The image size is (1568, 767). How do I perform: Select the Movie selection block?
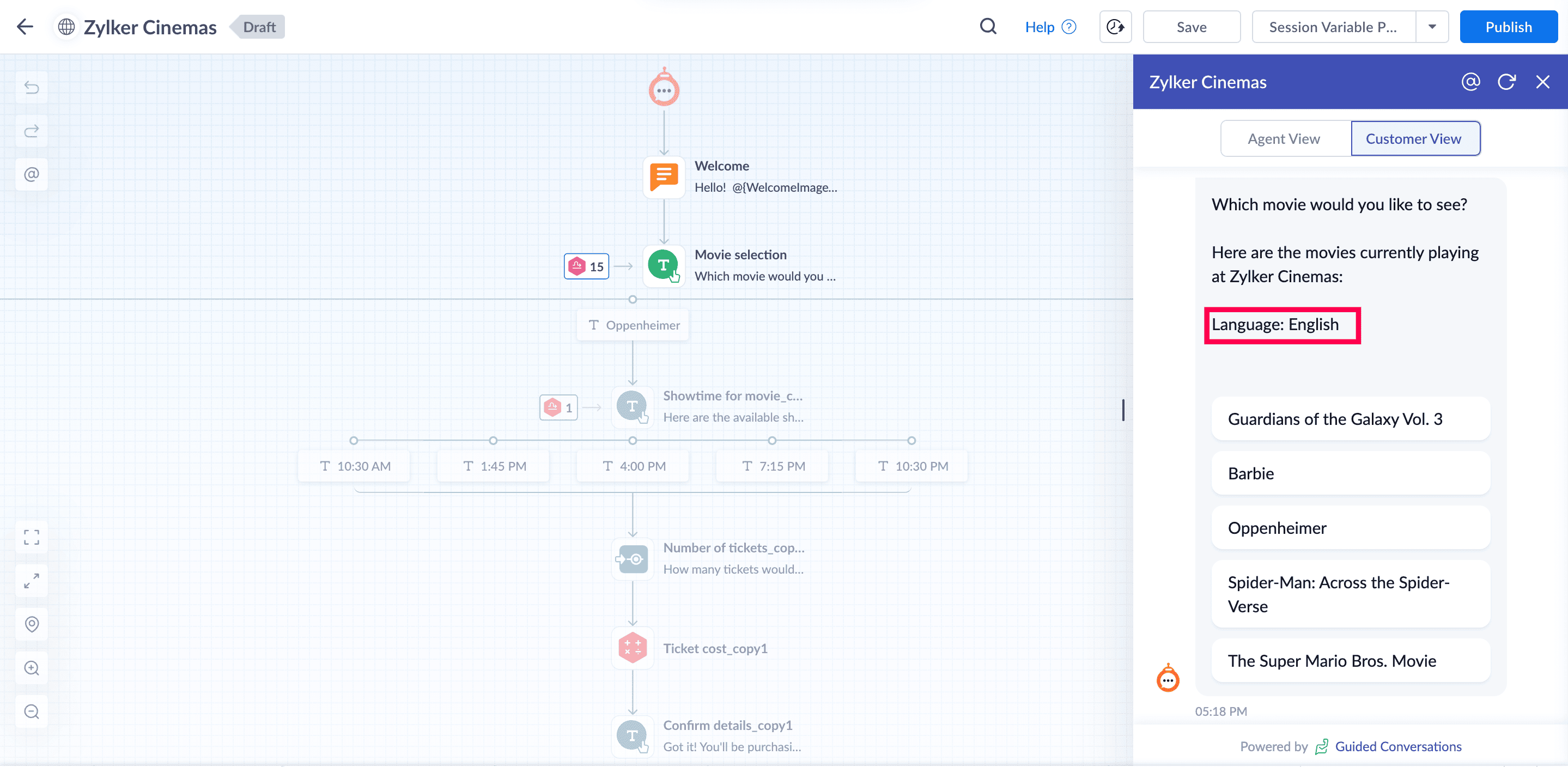pyautogui.click(x=664, y=266)
